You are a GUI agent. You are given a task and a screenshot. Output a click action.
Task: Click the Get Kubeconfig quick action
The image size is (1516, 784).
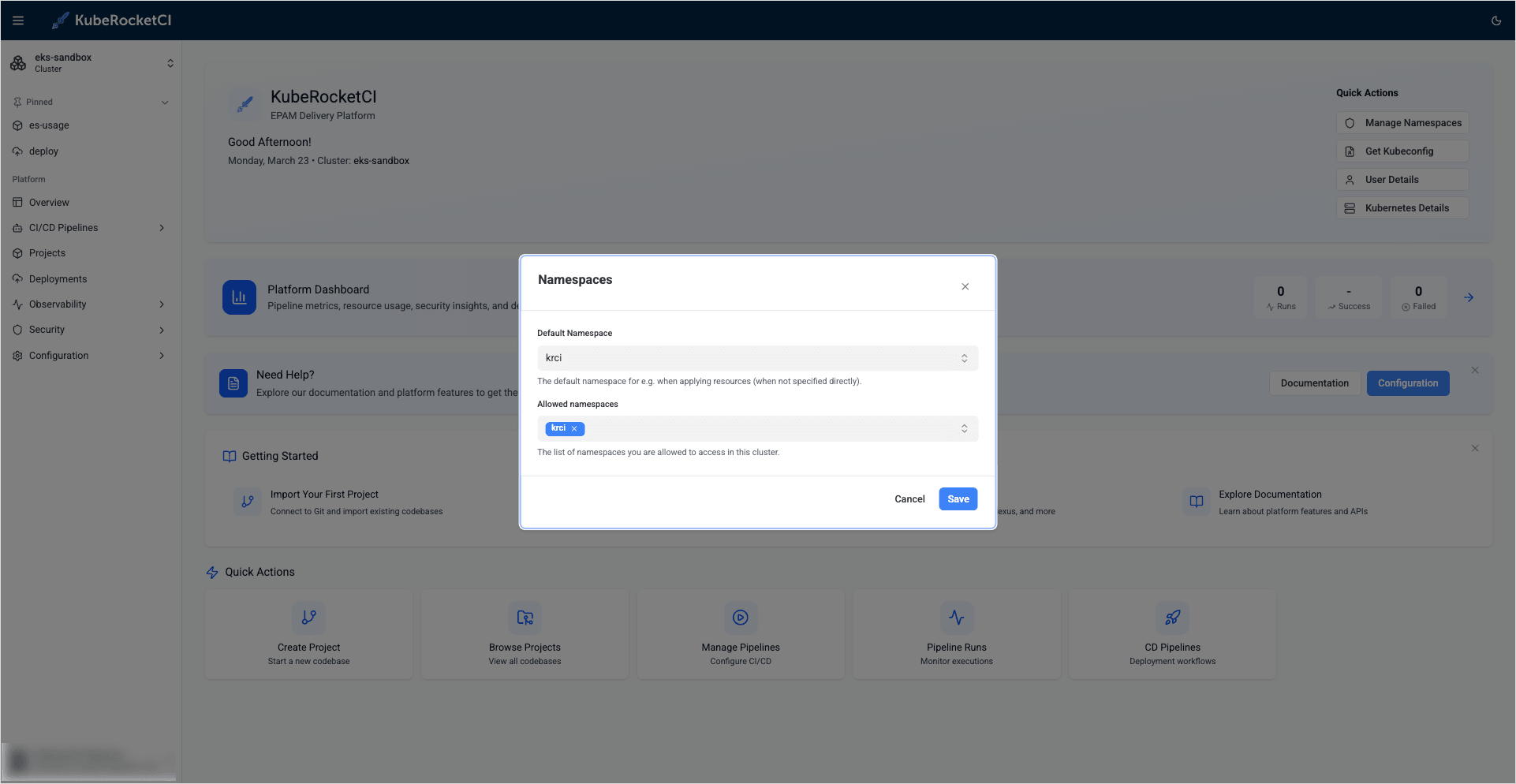(1402, 151)
